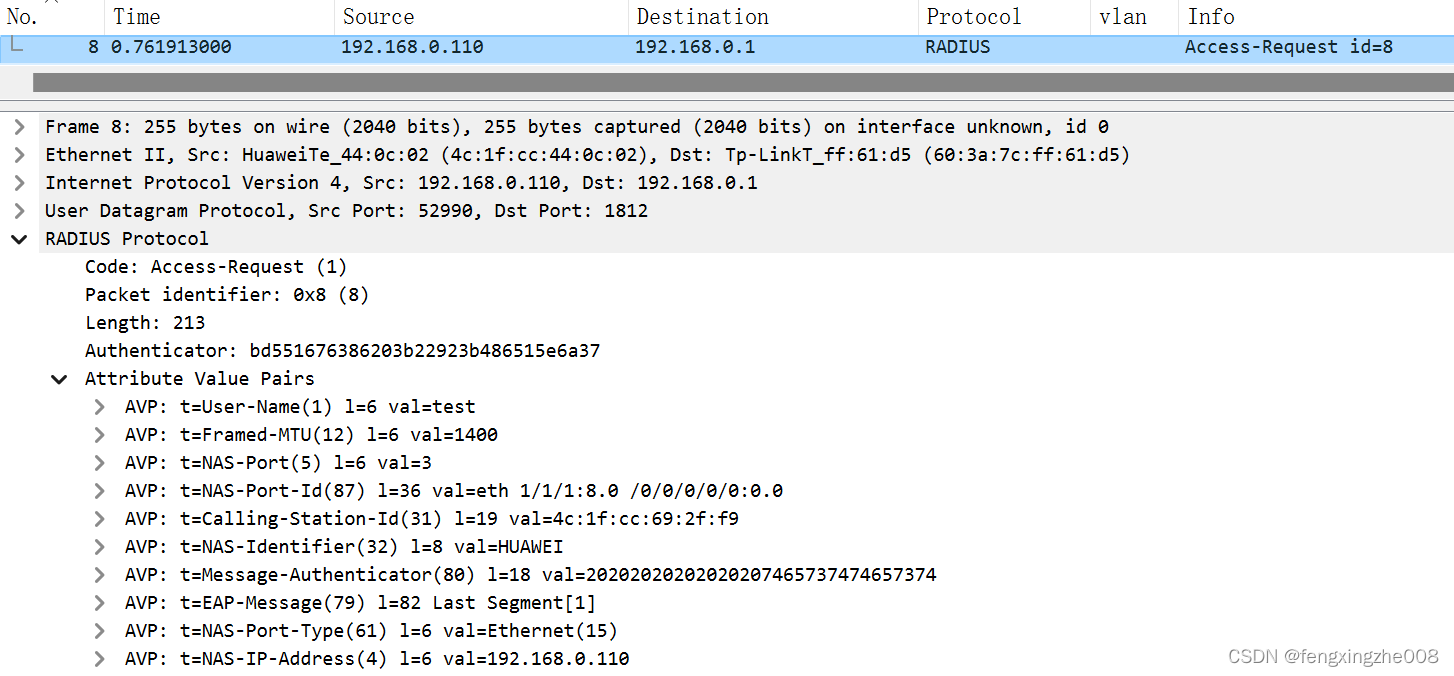Expand Internet Protocol Version 4 details
This screenshot has width=1454, height=676.
point(19,182)
